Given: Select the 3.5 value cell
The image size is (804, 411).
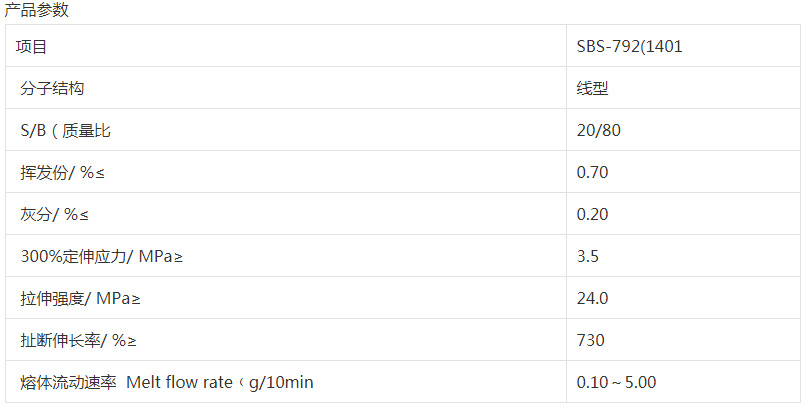Looking at the screenshot, I should [588, 256].
